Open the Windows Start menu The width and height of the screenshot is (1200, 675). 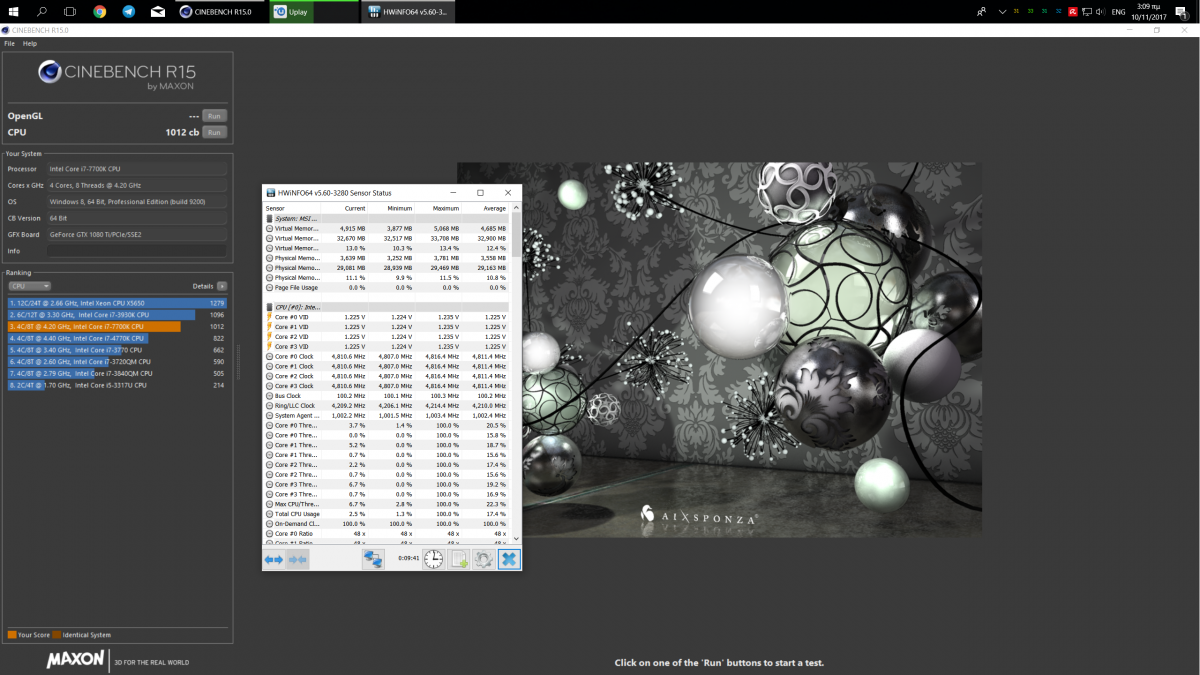click(14, 12)
